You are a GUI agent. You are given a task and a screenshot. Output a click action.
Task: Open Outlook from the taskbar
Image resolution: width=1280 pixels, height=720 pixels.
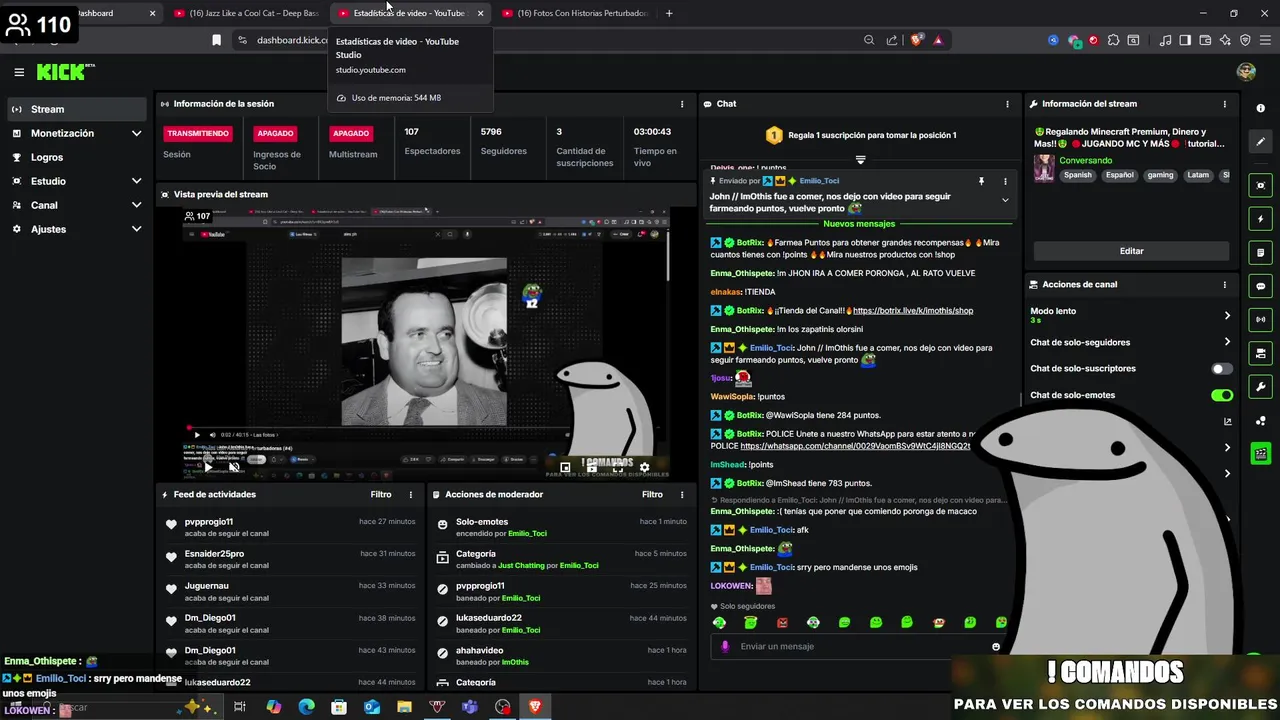371,707
